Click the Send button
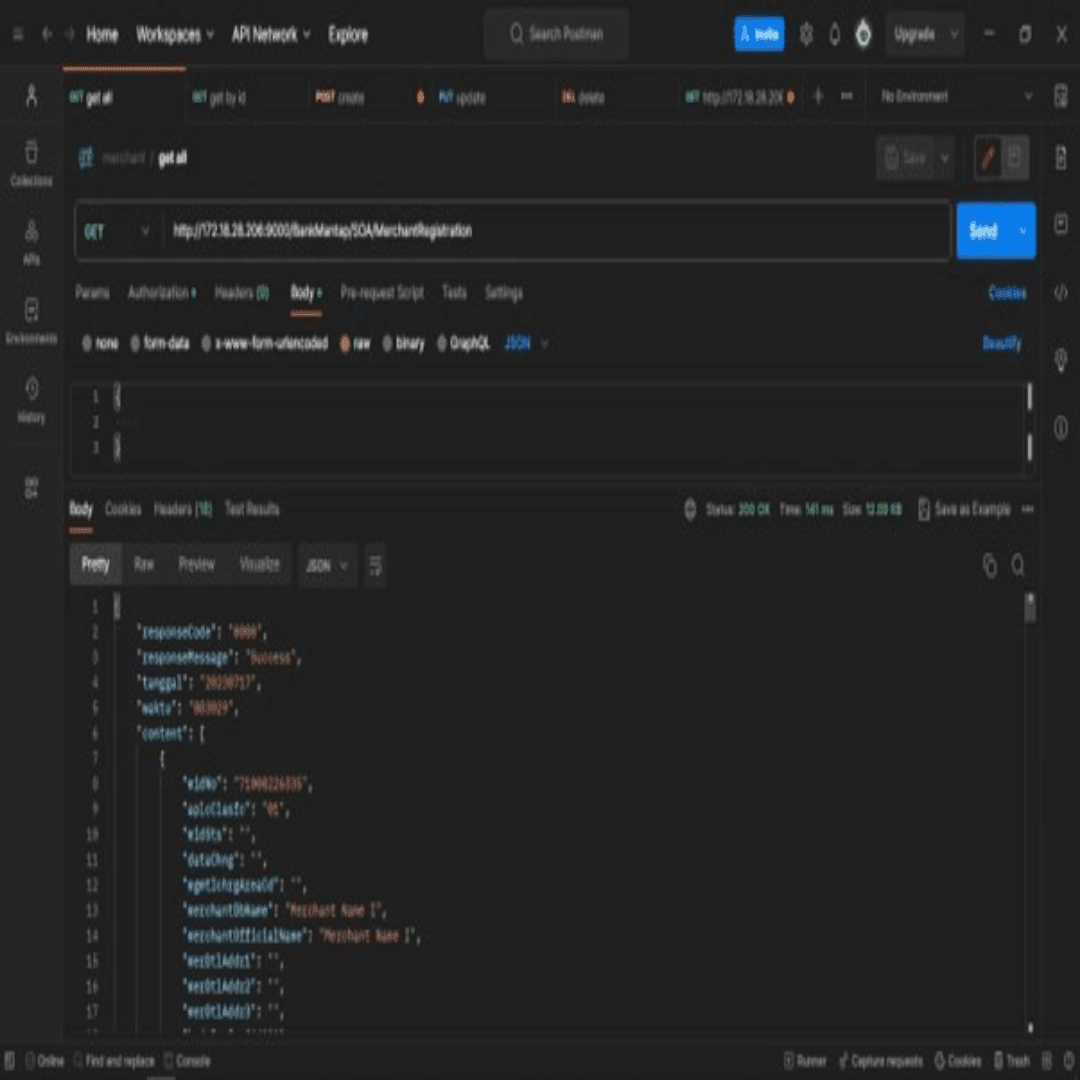Screen dimensions: 1080x1080 (983, 231)
